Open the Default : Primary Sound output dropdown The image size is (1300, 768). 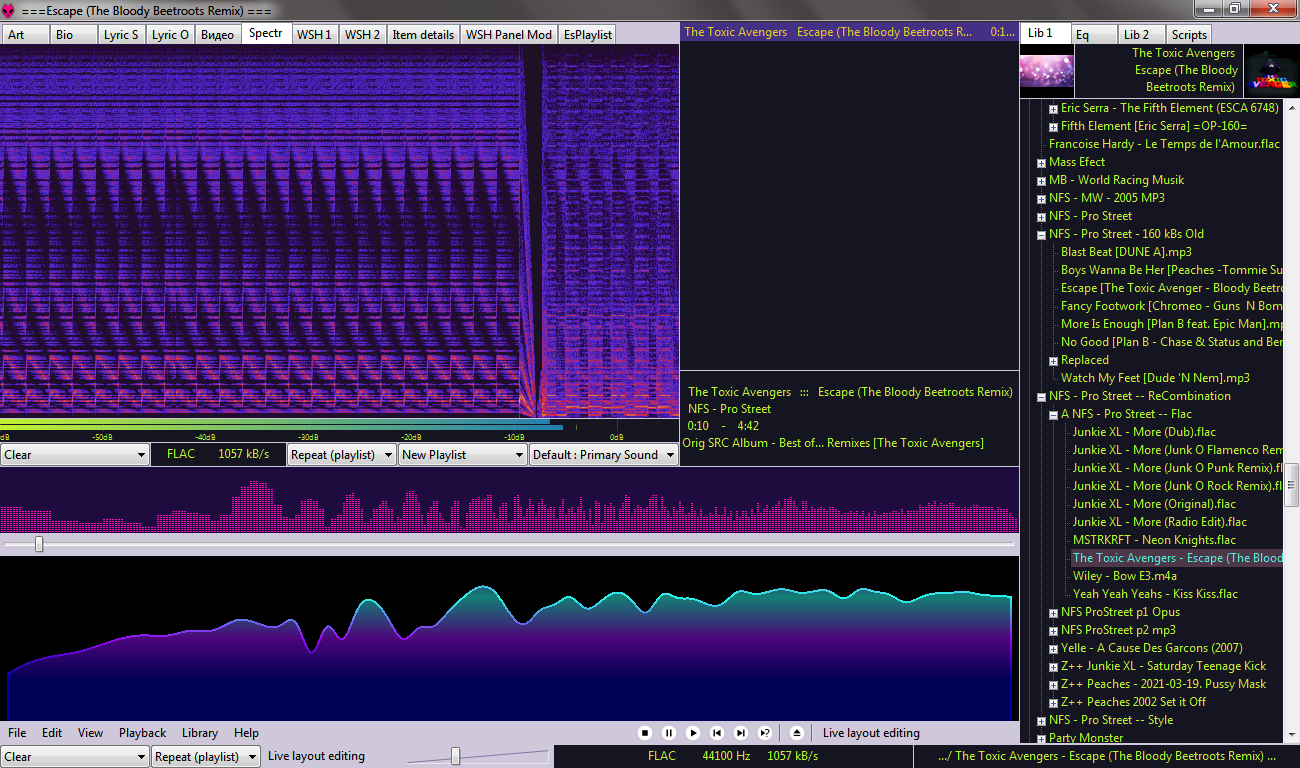[603, 455]
